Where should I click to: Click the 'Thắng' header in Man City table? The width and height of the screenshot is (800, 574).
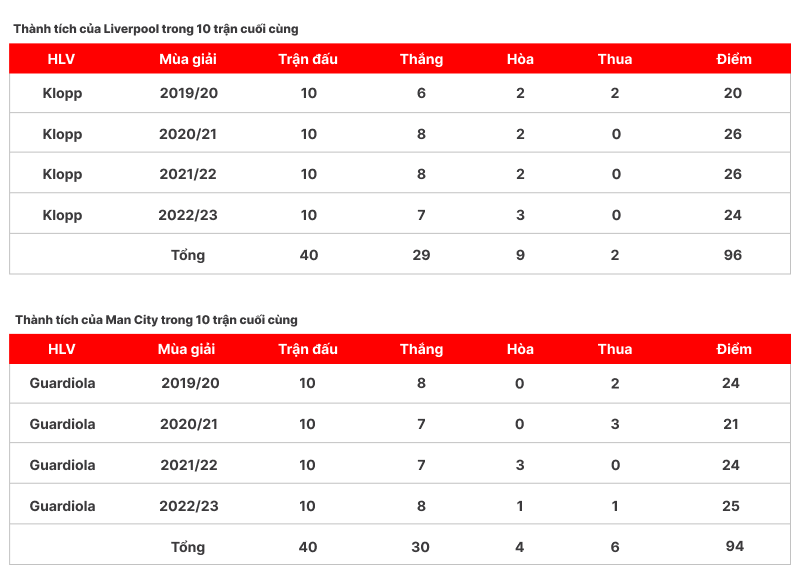(x=421, y=349)
